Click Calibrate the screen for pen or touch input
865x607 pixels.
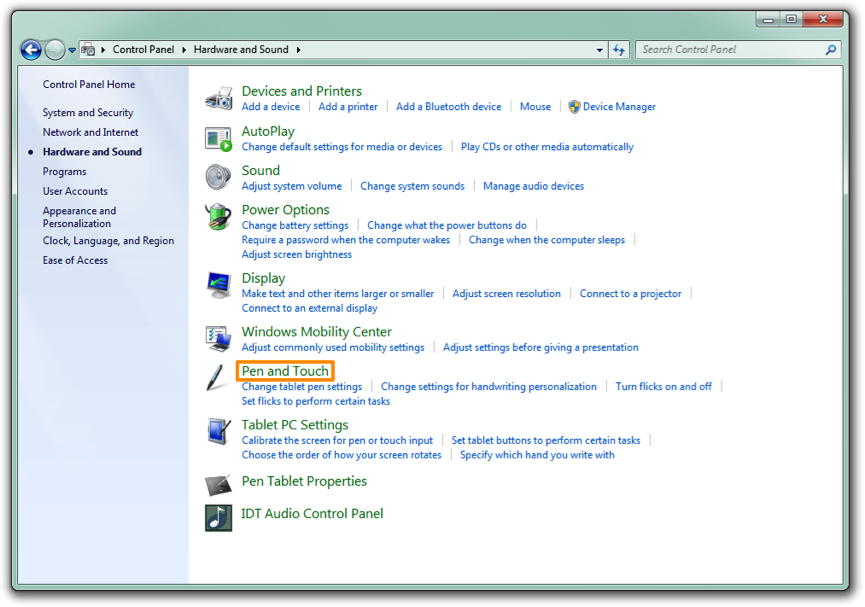tap(337, 439)
